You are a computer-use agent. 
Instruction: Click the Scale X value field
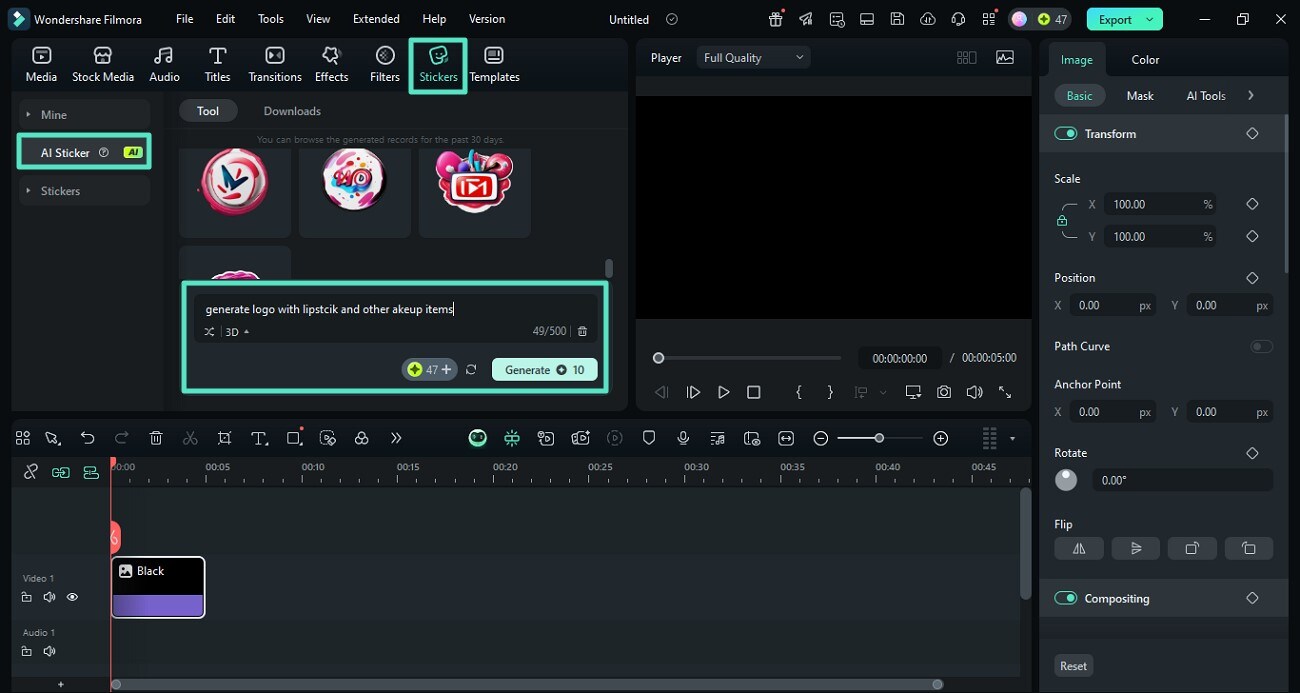tap(1162, 204)
